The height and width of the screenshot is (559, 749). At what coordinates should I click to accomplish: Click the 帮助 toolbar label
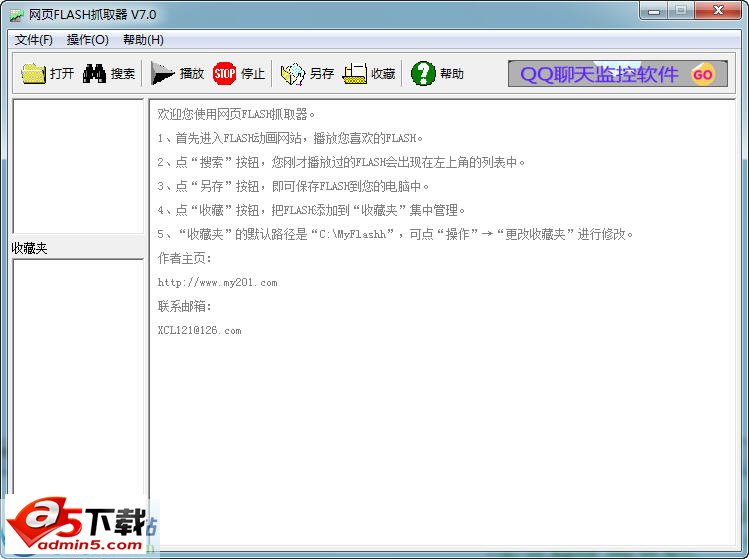(x=451, y=74)
